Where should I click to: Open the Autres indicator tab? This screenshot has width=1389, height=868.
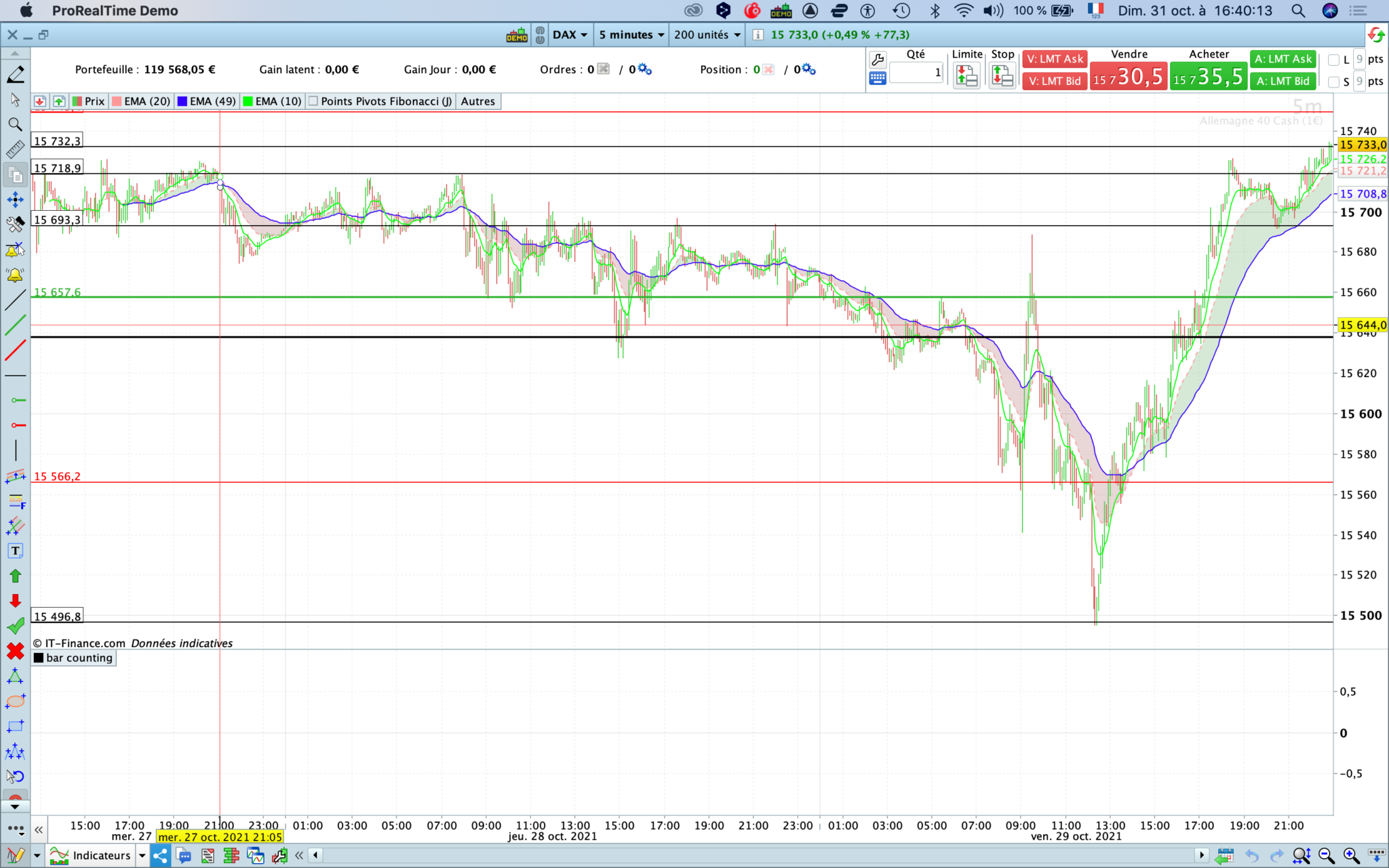(x=477, y=101)
